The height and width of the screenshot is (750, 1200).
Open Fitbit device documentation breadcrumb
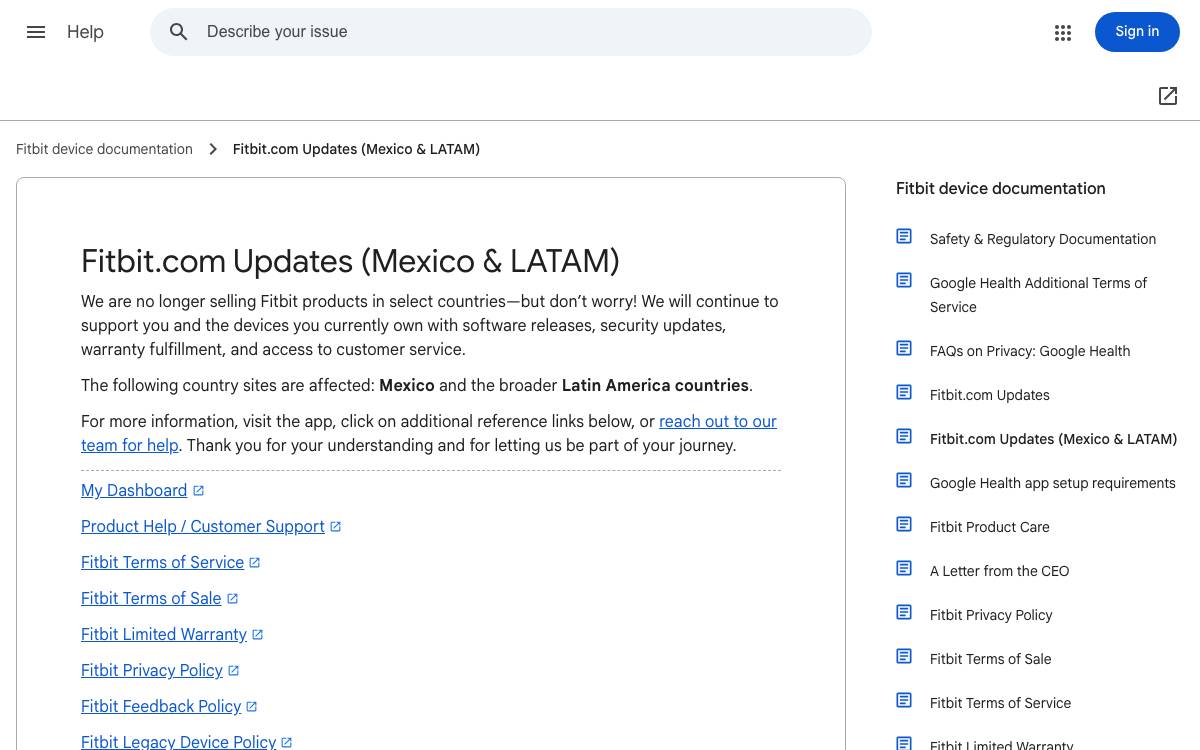(x=104, y=149)
